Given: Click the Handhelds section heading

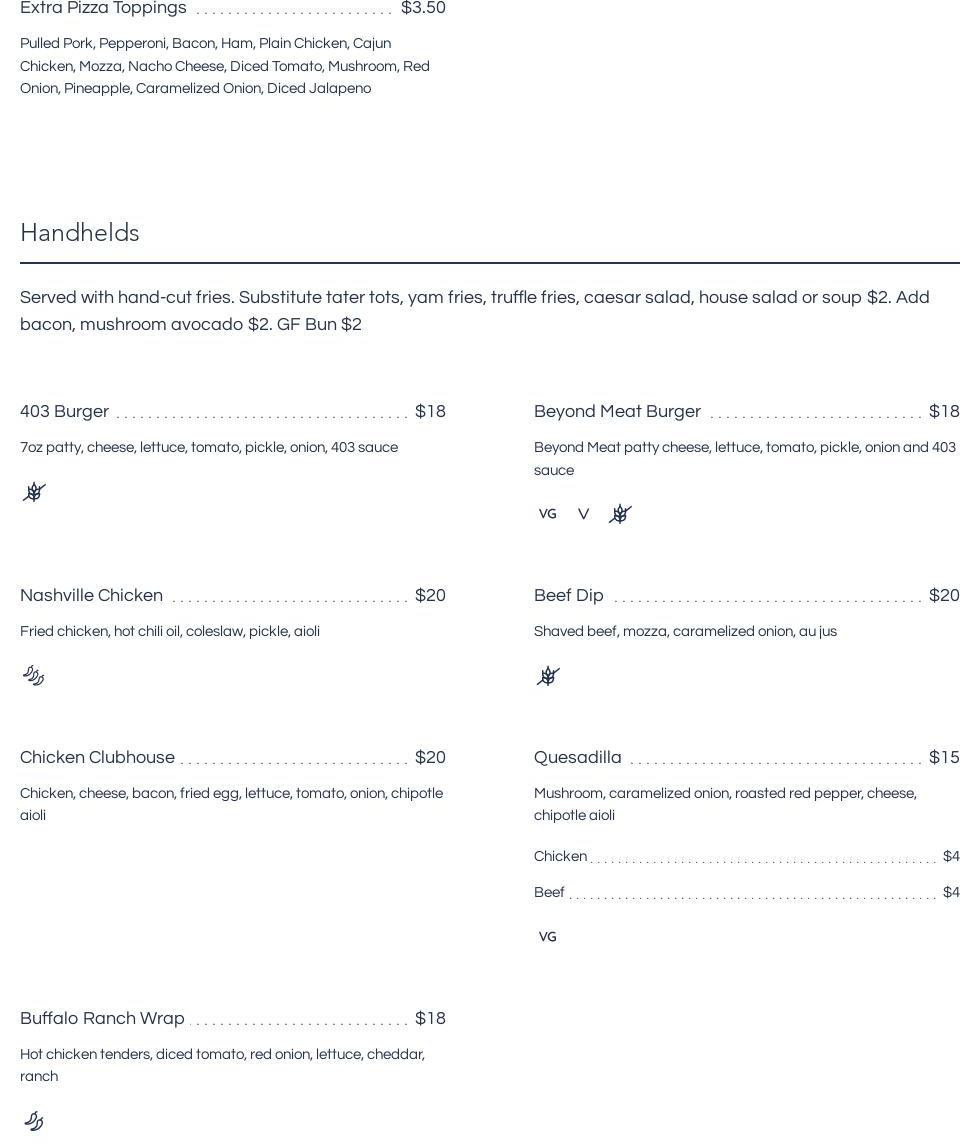Looking at the screenshot, I should click(x=80, y=233).
